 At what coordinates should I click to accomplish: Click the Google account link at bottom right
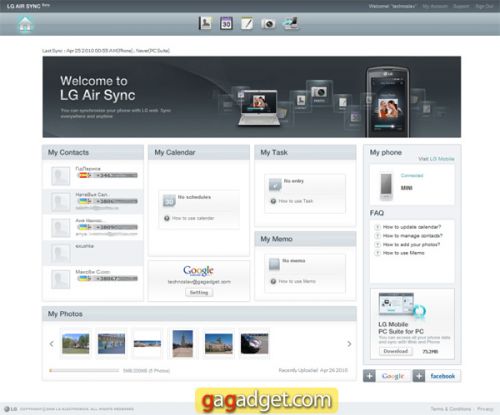(393, 376)
